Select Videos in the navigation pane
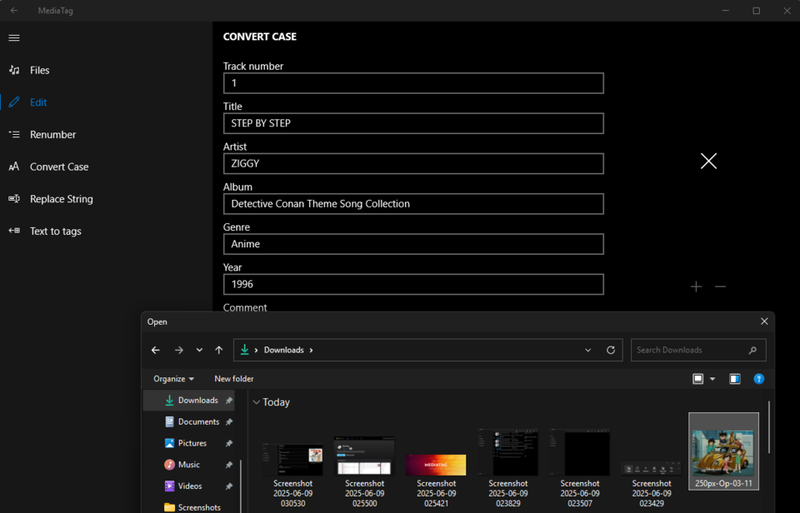Screen dimensions: 800x513 (x=191, y=486)
